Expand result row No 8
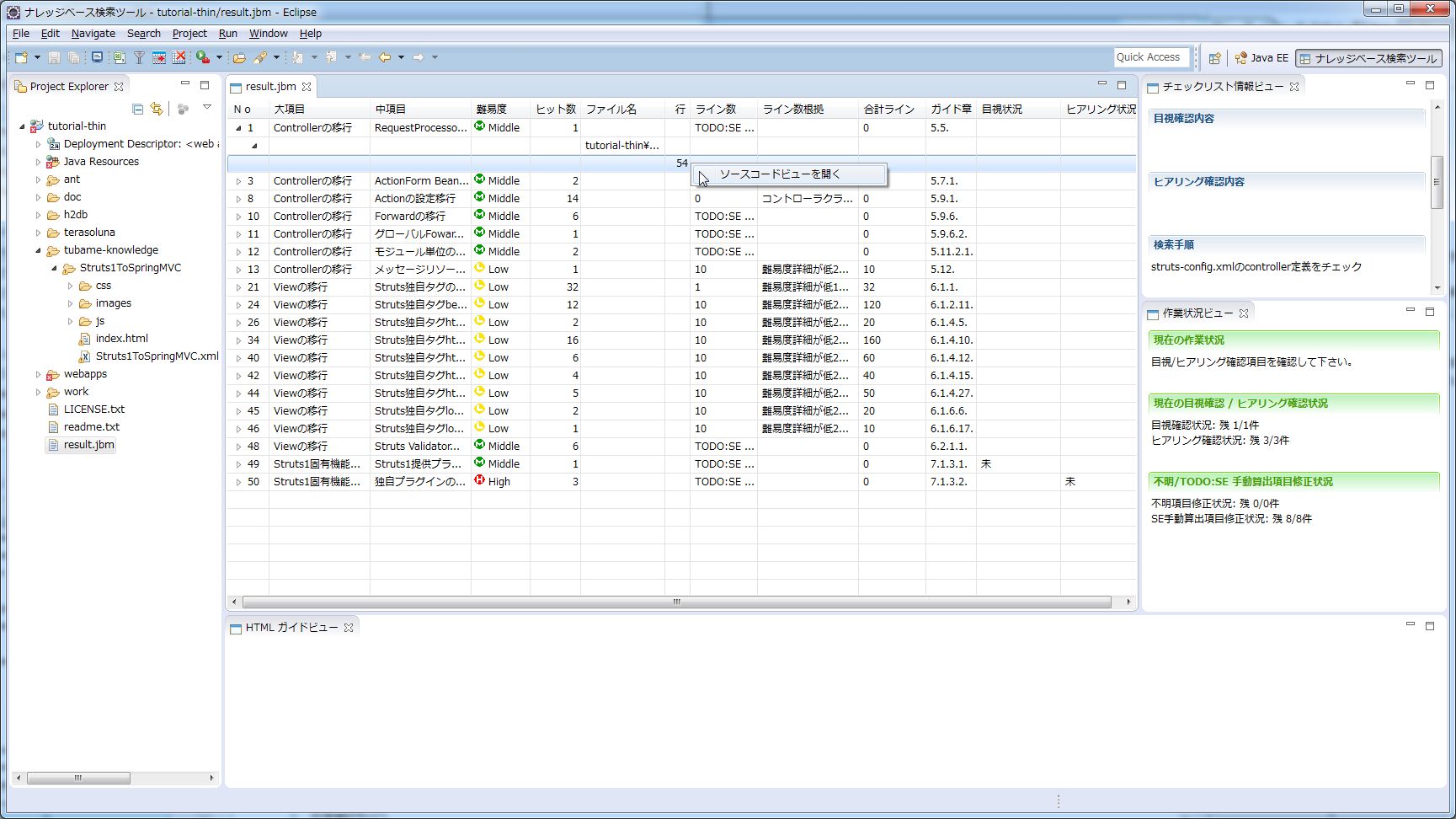The image size is (1456, 819). (x=238, y=199)
